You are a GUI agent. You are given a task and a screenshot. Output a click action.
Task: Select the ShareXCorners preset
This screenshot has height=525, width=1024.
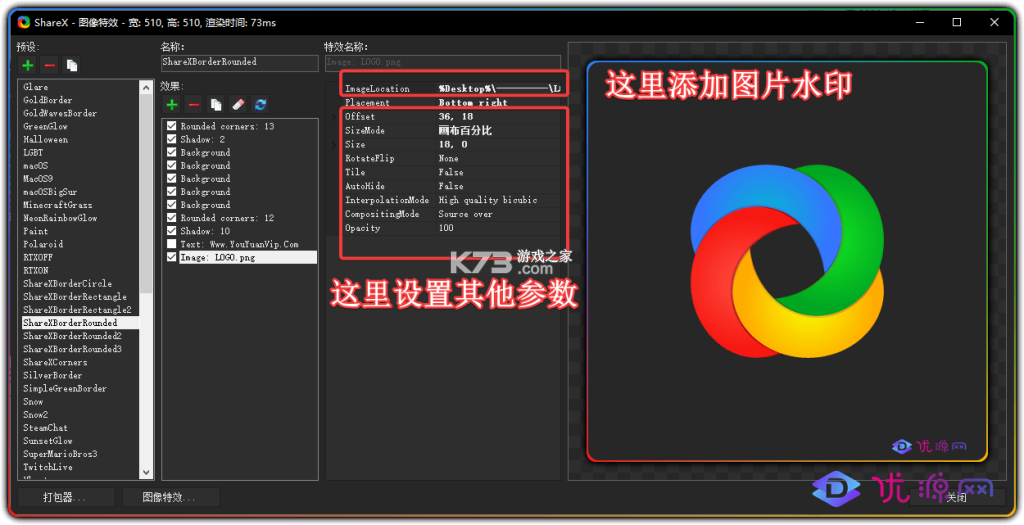pos(55,362)
